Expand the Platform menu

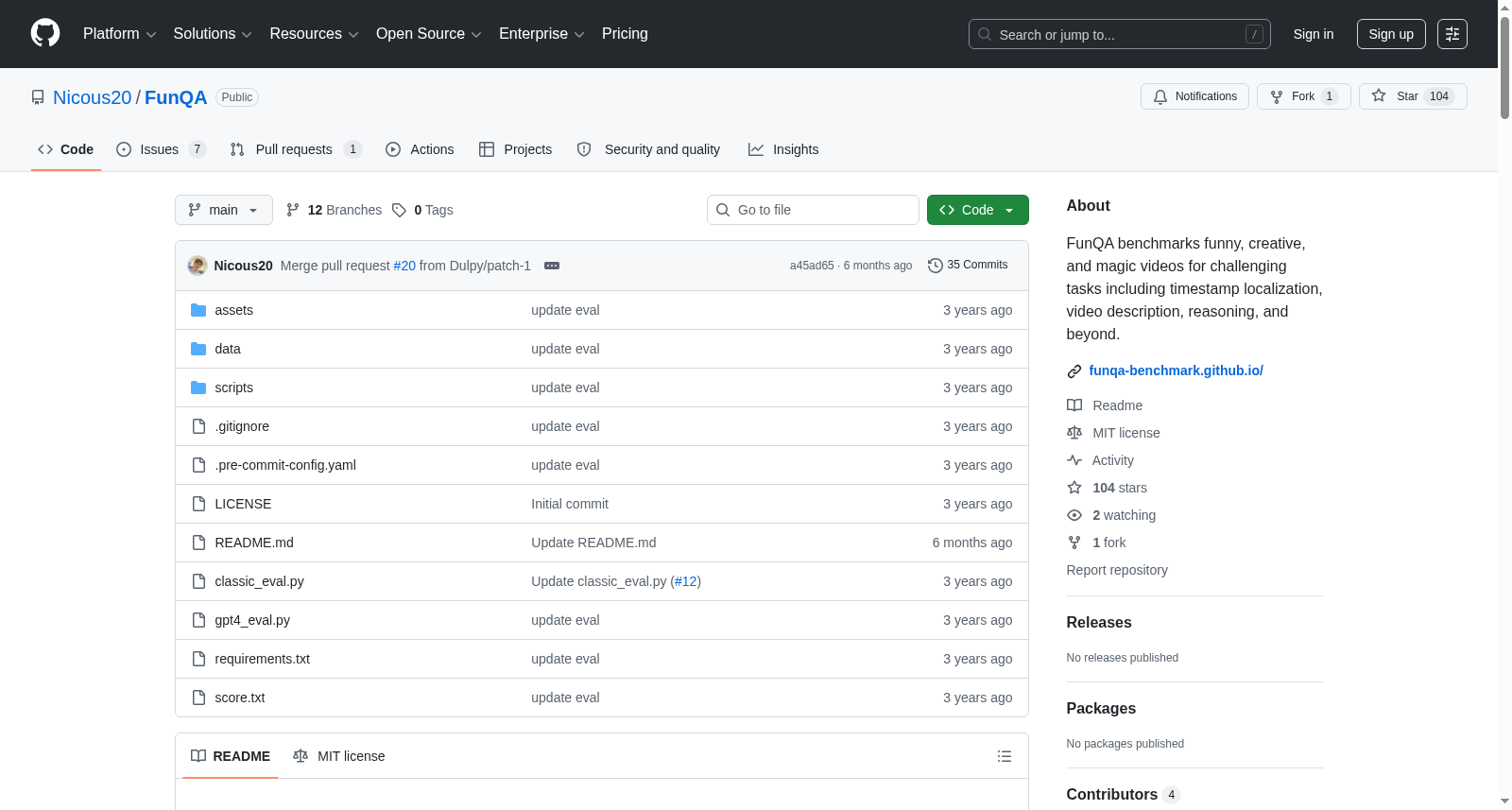click(x=119, y=34)
